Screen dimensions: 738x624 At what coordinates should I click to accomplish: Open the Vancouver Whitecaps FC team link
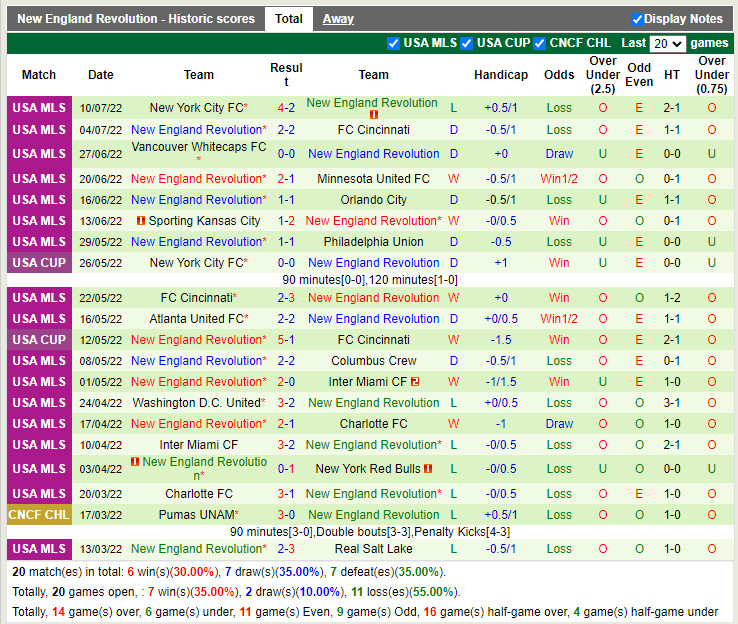point(198,147)
